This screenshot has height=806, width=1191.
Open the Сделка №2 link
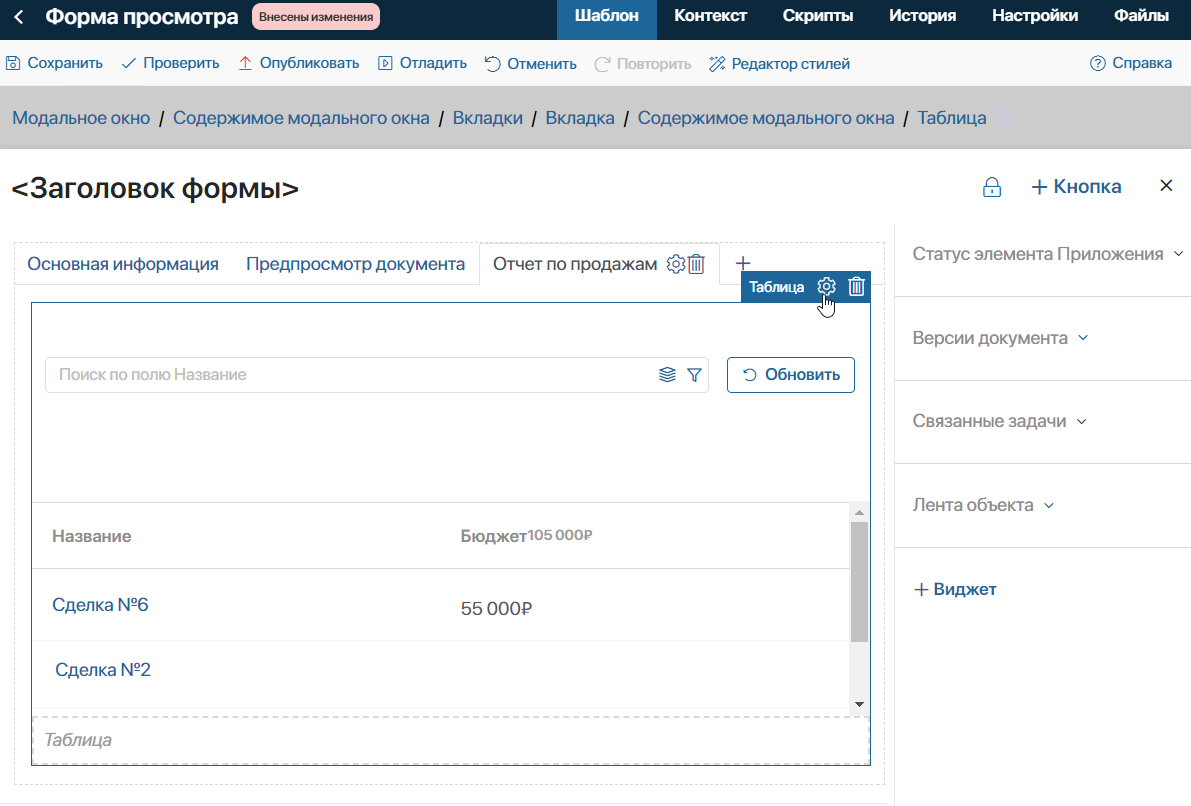[x=103, y=669]
